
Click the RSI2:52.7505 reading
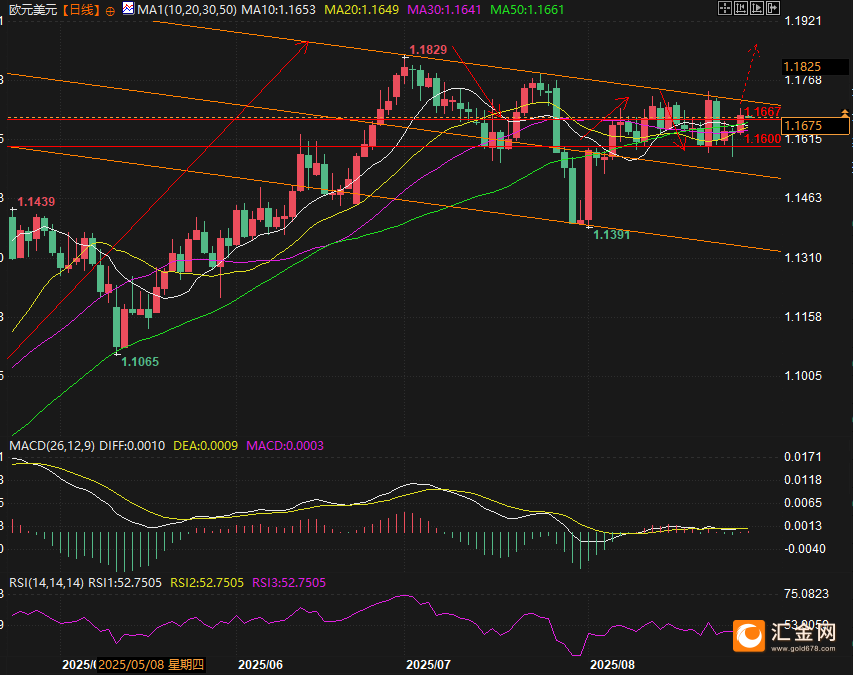coord(207,583)
